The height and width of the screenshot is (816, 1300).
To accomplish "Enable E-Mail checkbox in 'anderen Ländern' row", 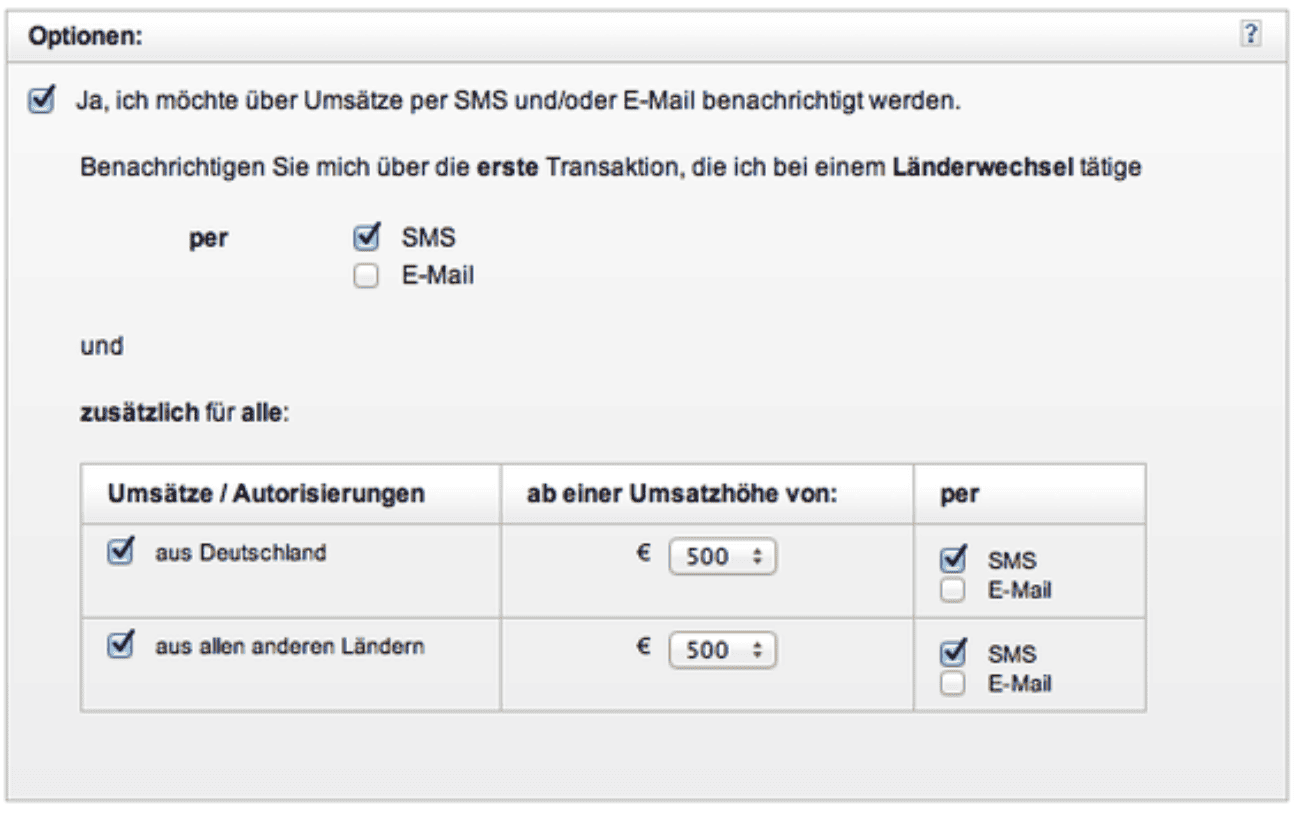I will [953, 685].
